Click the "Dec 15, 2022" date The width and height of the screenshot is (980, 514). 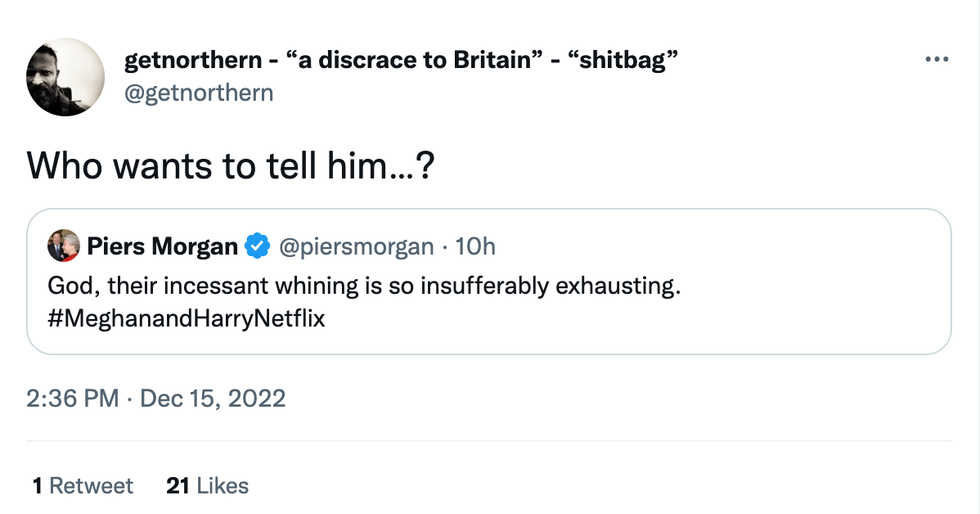coord(213,399)
